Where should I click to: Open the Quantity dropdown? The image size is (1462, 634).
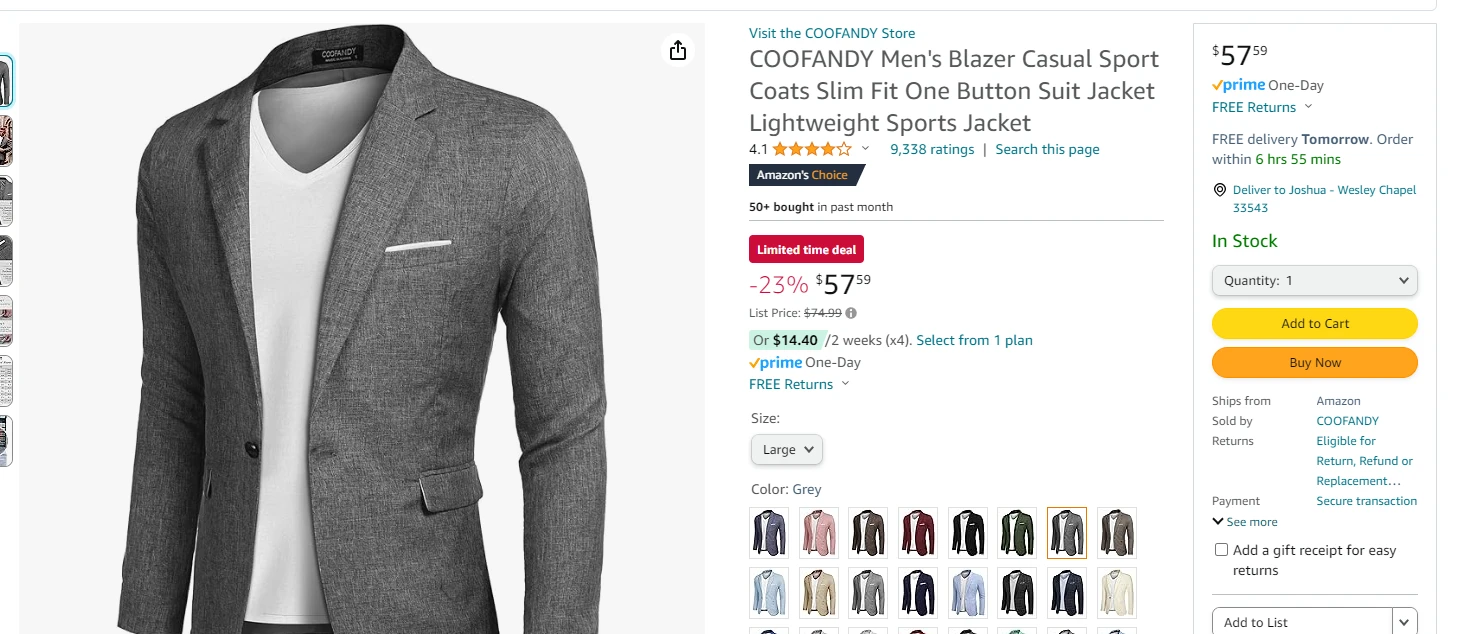(1314, 280)
